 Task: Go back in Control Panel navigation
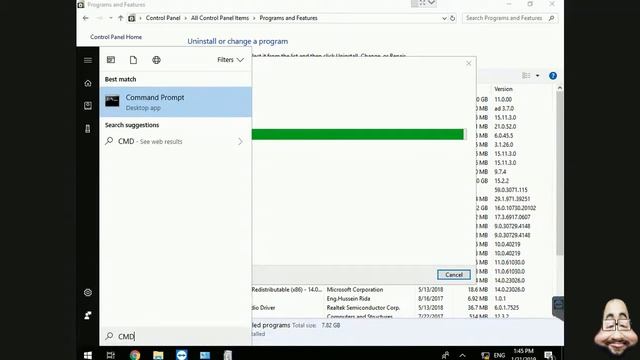tap(85, 18)
